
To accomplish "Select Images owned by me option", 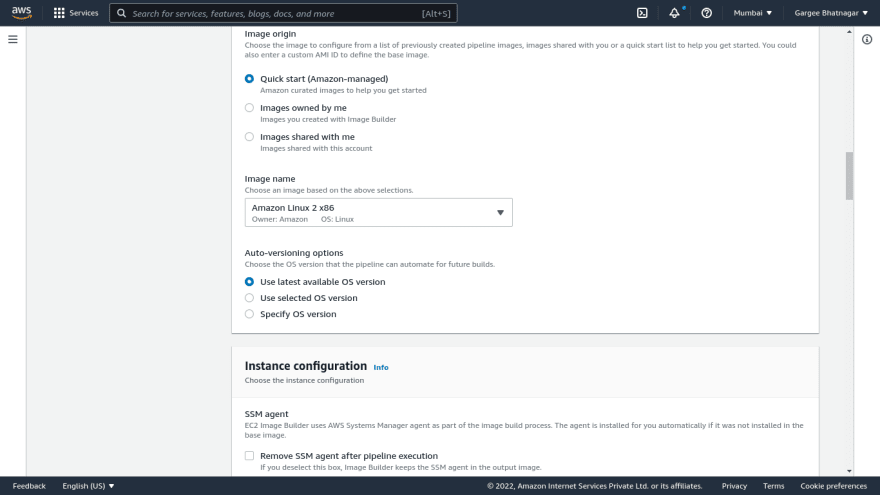I will pos(249,108).
